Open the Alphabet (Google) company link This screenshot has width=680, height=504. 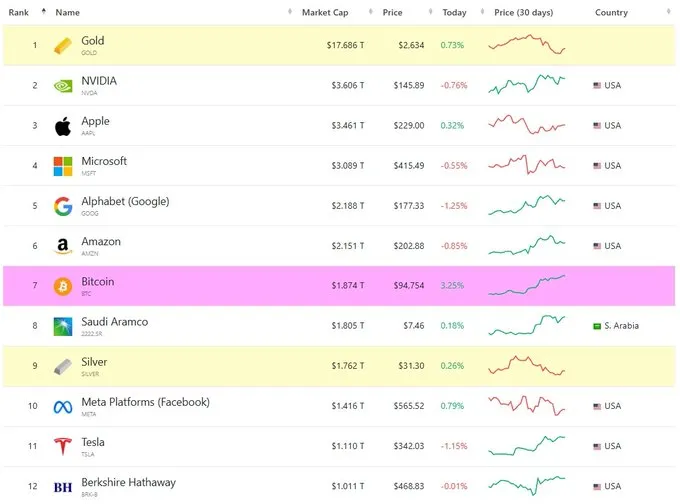125,201
